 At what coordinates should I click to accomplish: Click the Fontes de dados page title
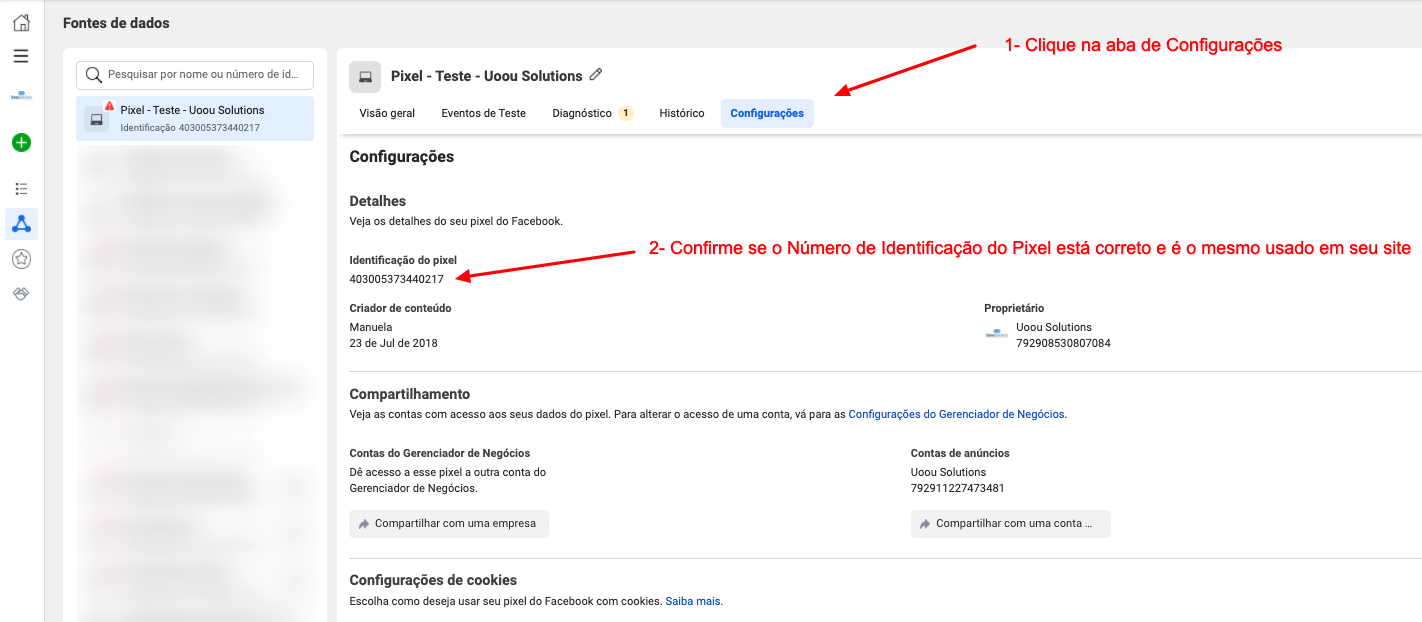pos(116,23)
